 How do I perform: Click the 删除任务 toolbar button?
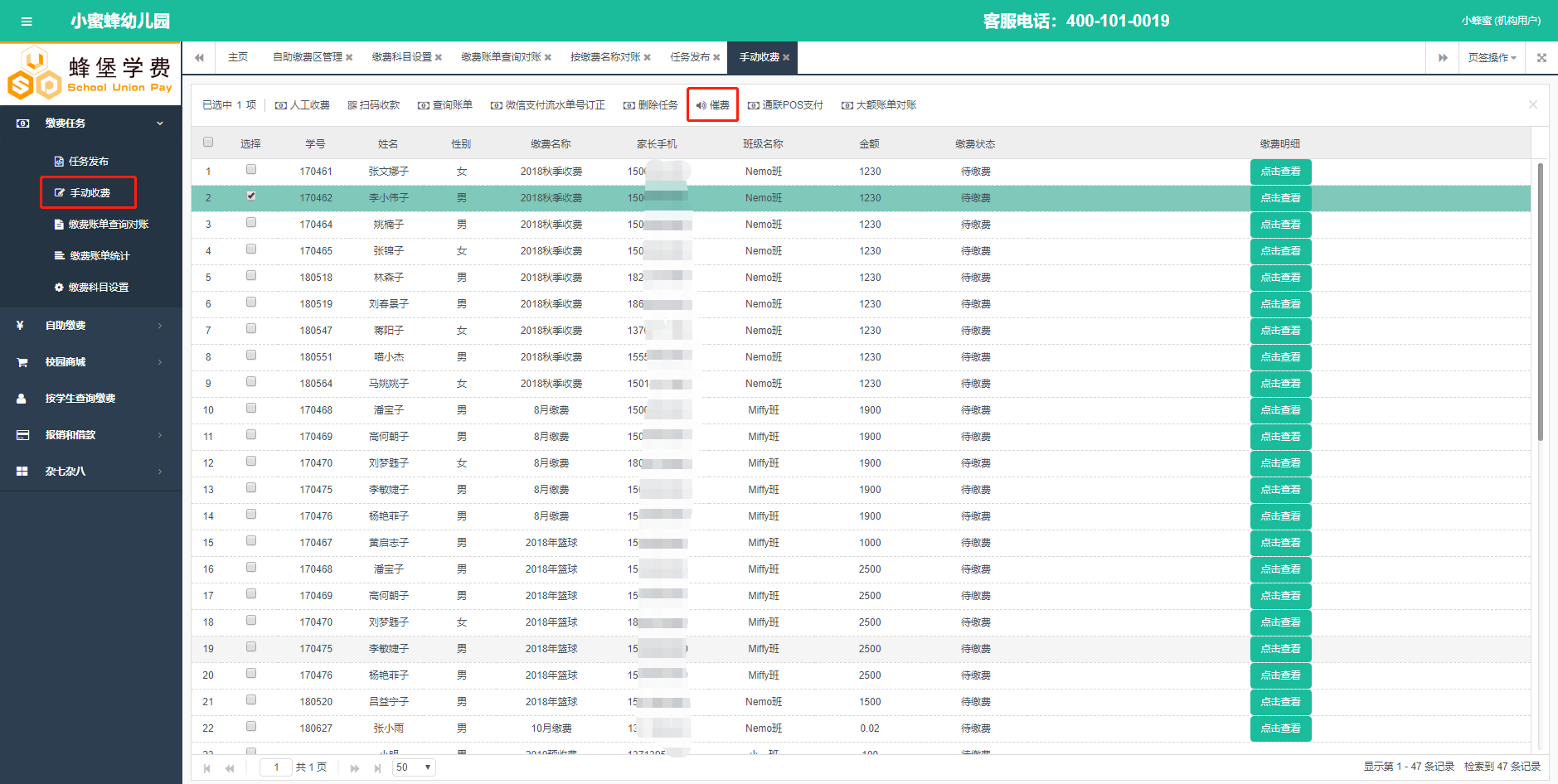(651, 105)
